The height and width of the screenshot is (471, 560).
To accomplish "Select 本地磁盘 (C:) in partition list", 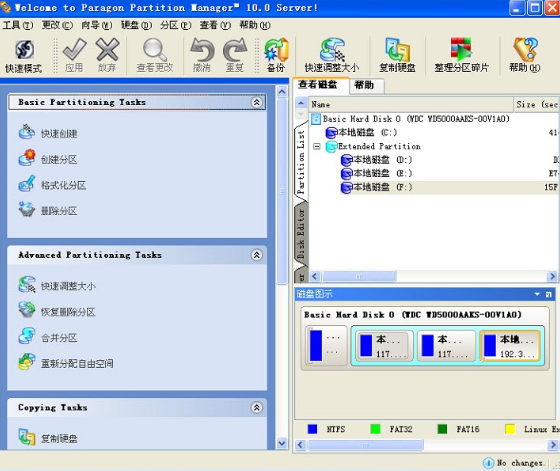I will (361, 132).
